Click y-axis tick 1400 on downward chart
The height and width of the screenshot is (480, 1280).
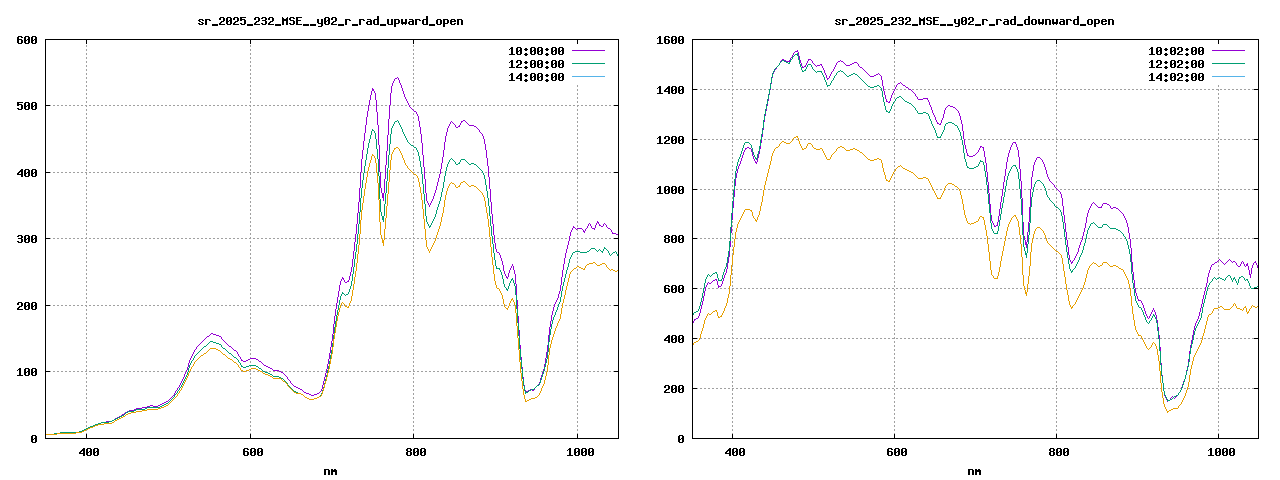coord(671,90)
